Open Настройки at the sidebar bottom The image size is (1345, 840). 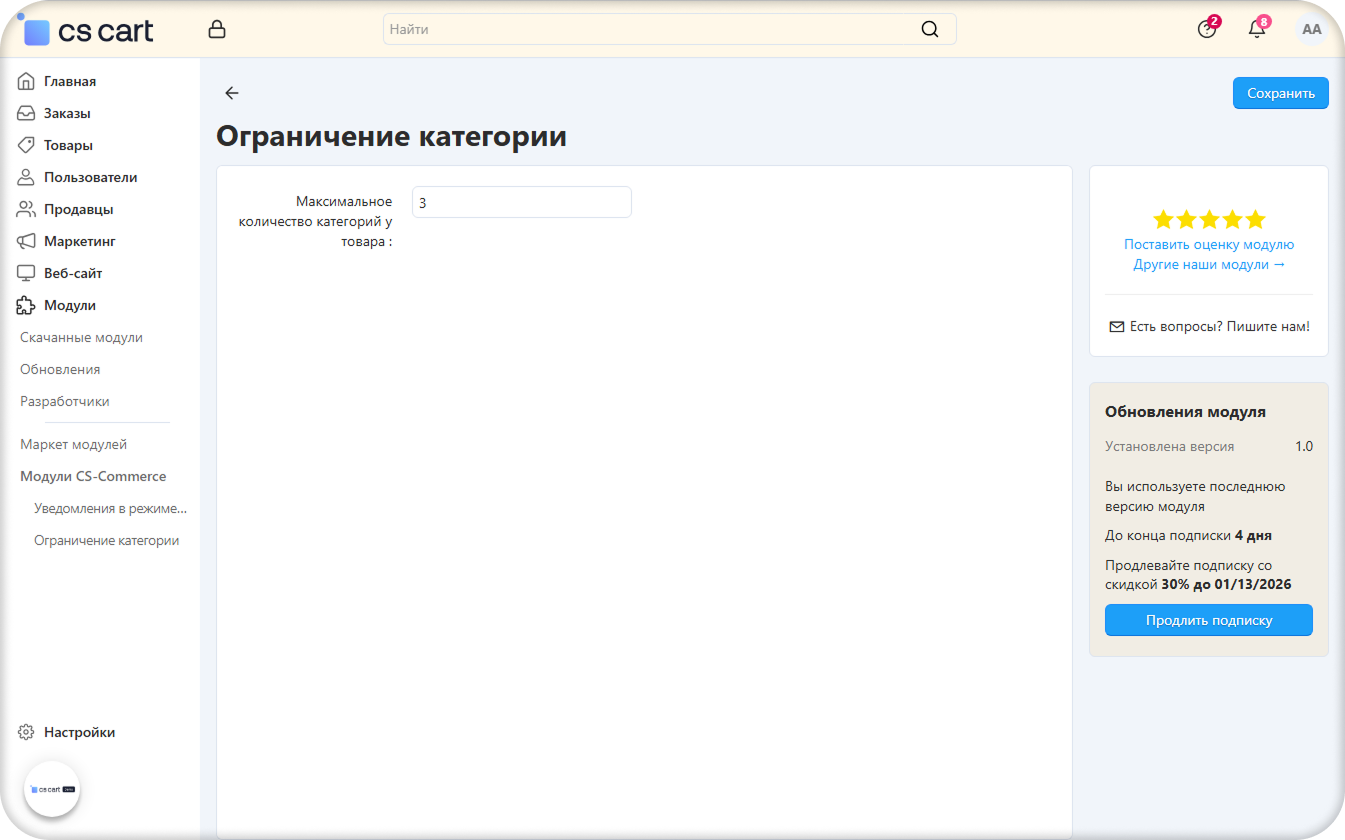[x=79, y=733]
